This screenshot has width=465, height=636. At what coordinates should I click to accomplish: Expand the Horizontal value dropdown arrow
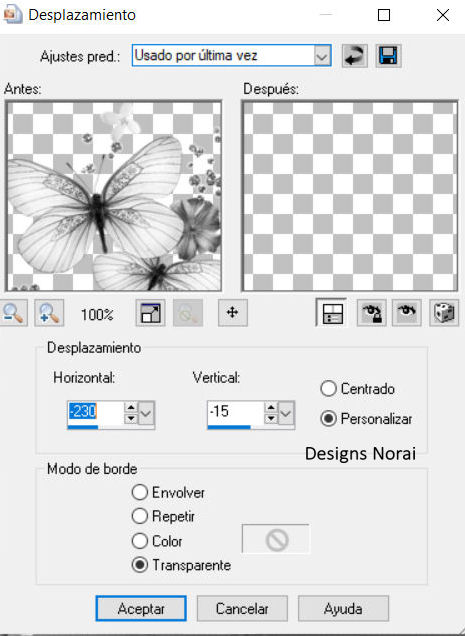point(146,413)
